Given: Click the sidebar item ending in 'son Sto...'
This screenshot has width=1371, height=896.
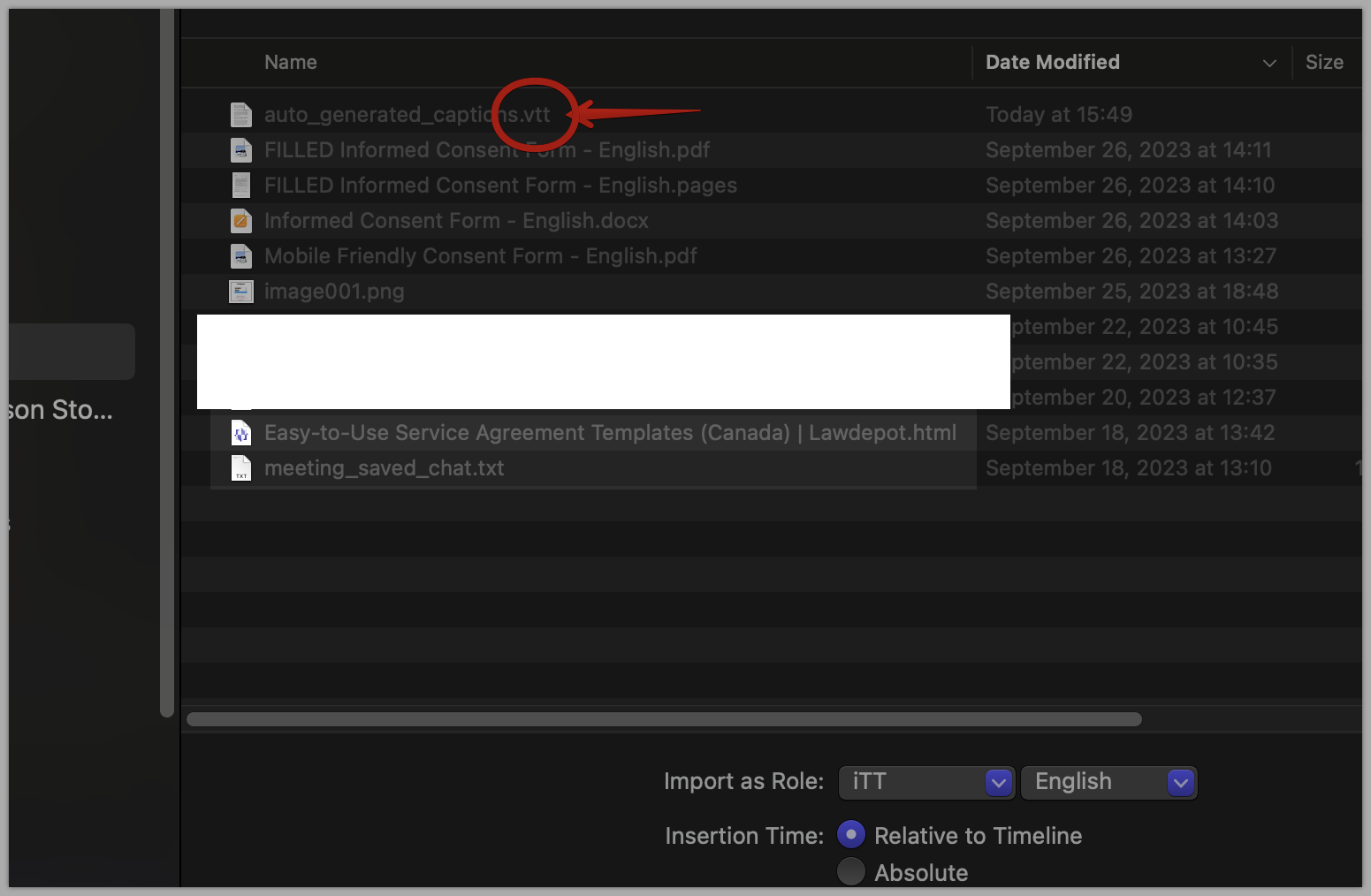Looking at the screenshot, I should 61,410.
